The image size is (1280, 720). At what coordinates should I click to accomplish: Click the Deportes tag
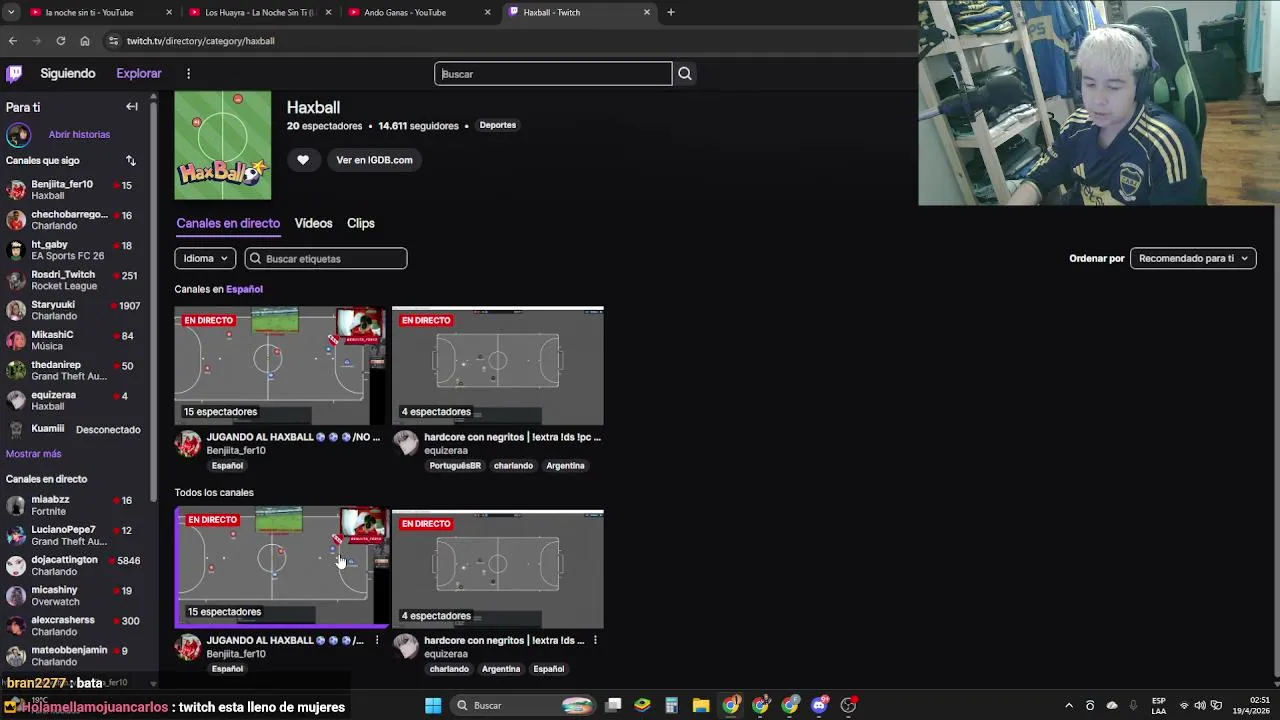(x=498, y=125)
